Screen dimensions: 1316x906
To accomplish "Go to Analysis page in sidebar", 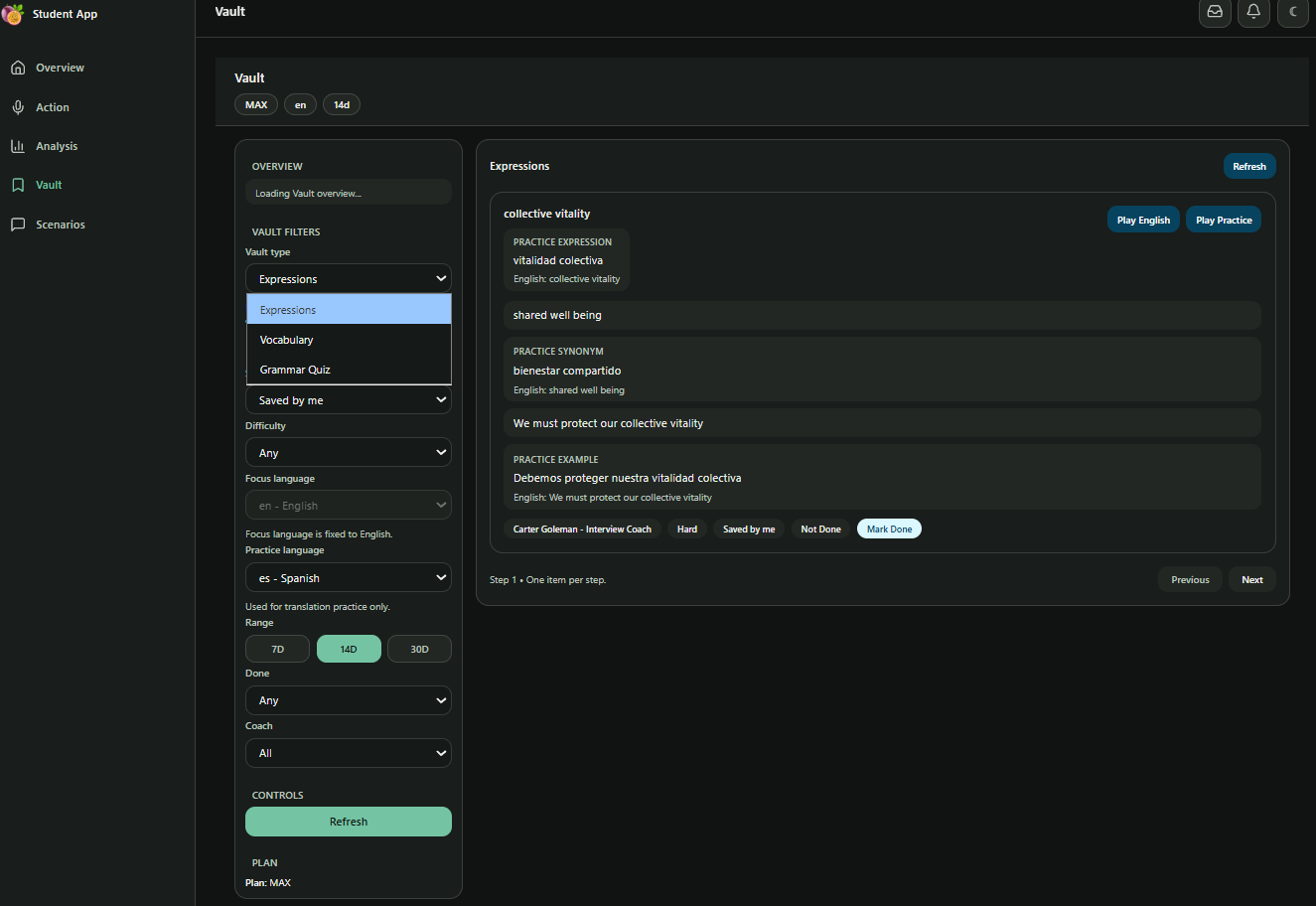I will pos(57,146).
